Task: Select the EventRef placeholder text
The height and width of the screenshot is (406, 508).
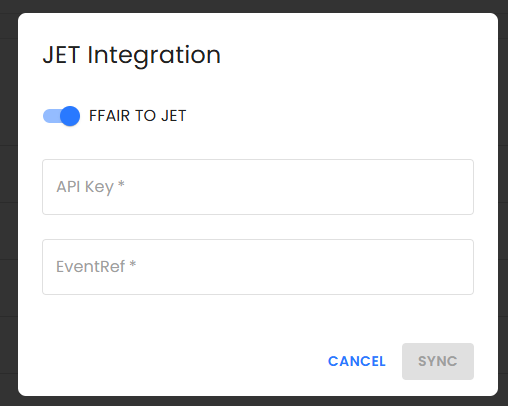Action: (90, 267)
